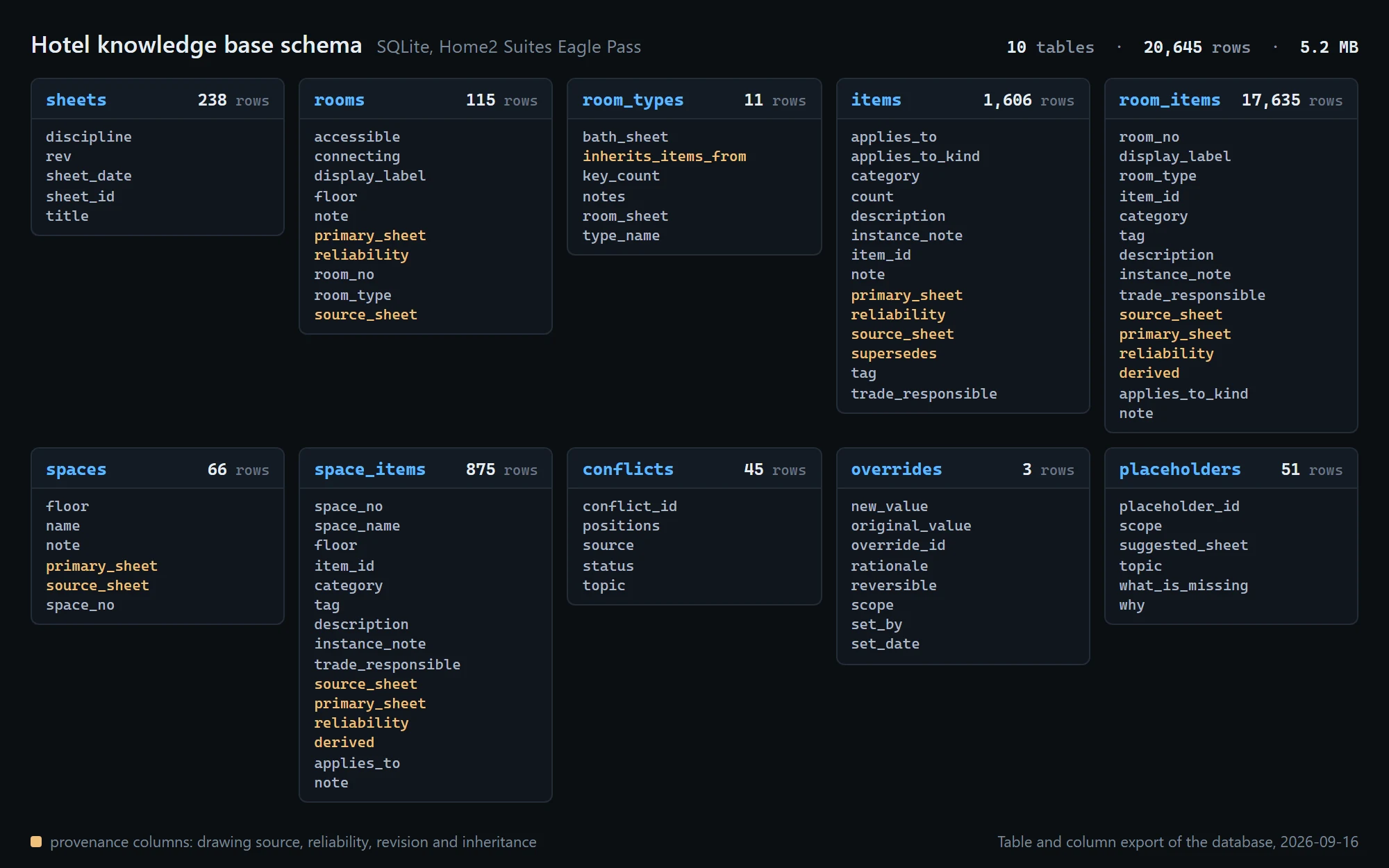Click the count column in items
The height and width of the screenshot is (868, 1389).
pyautogui.click(x=872, y=197)
